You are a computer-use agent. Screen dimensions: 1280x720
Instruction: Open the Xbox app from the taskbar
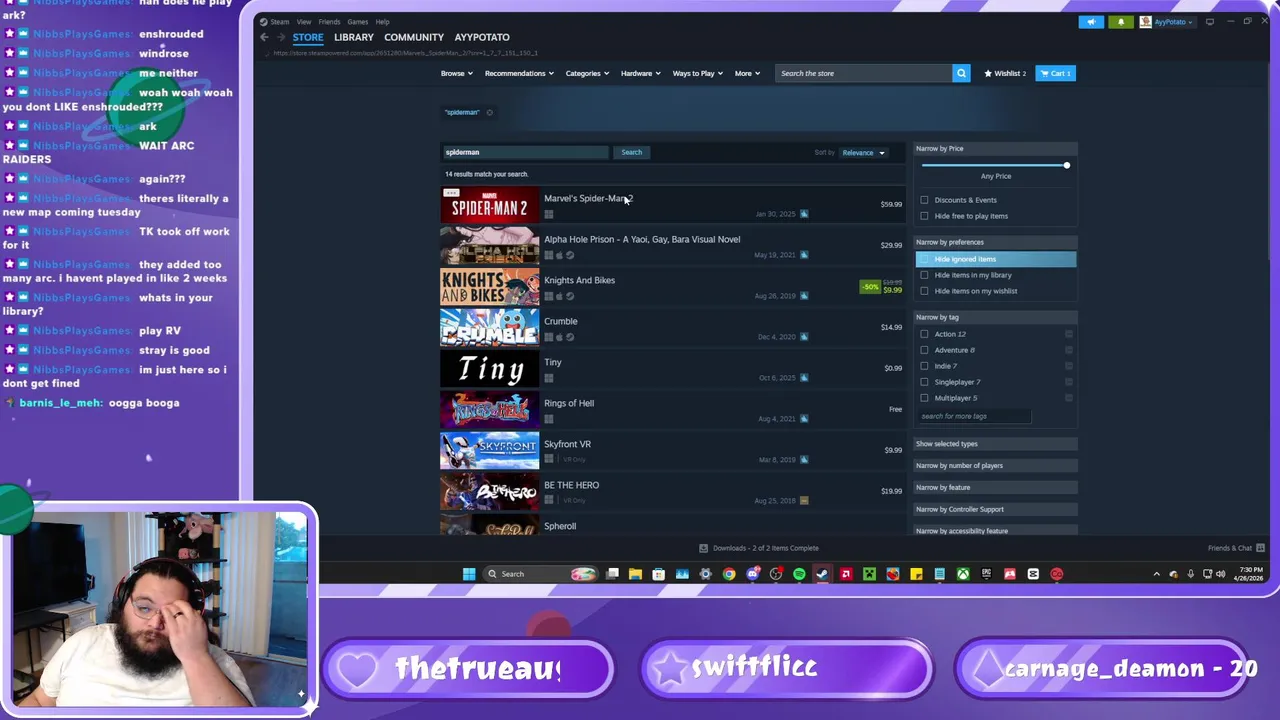tap(963, 574)
